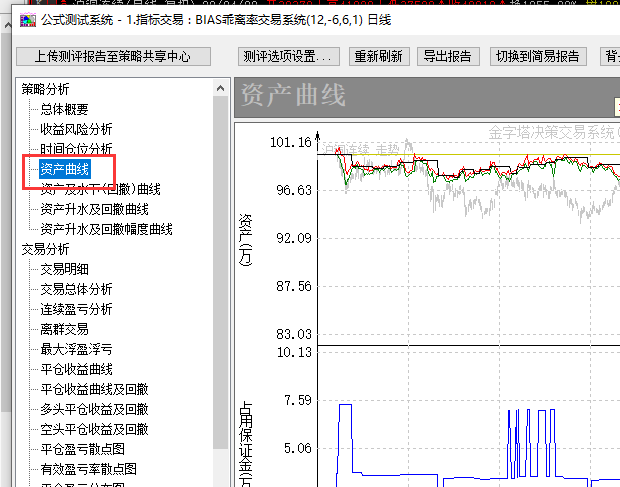The height and width of the screenshot is (487, 620).
Task: Open 资产及水下(回撤)曲线 item
Action: point(100,189)
